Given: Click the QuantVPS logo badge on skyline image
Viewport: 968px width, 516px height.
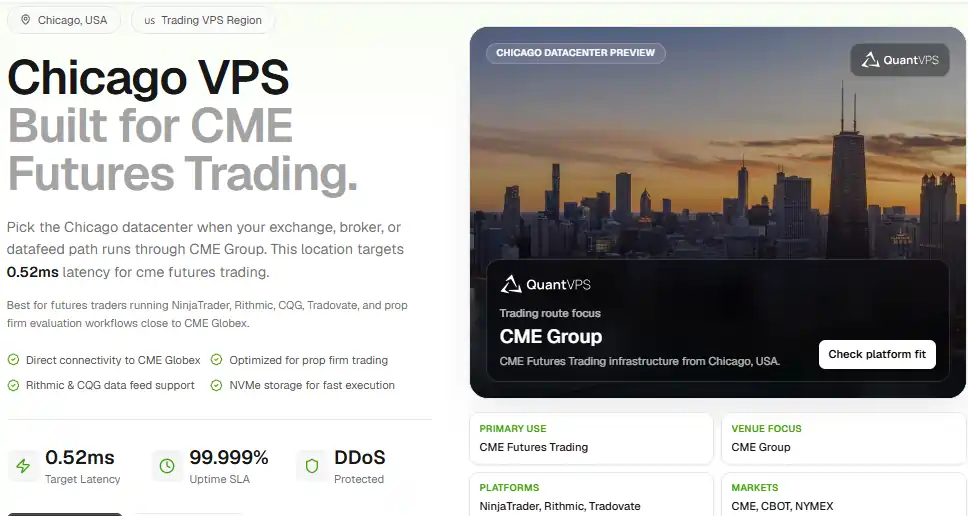Looking at the screenshot, I should 900,60.
